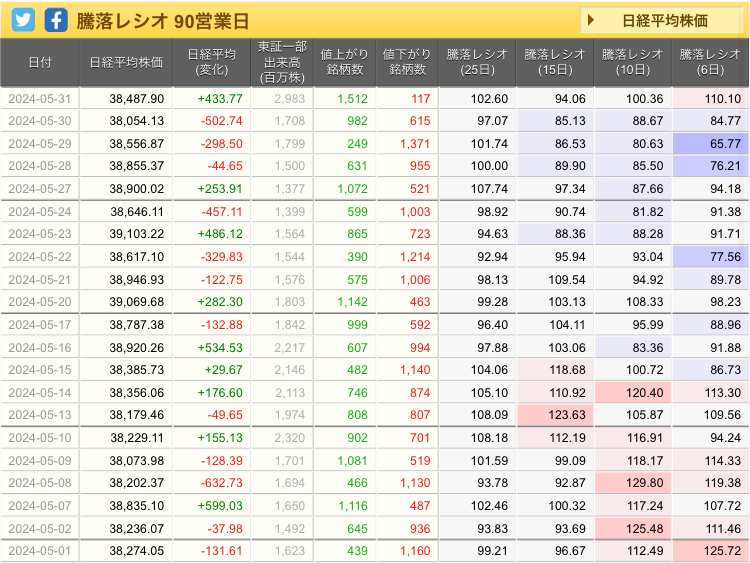This screenshot has width=750, height=563.
Task: Click advancing issues count 1,512
Action: click(353, 99)
